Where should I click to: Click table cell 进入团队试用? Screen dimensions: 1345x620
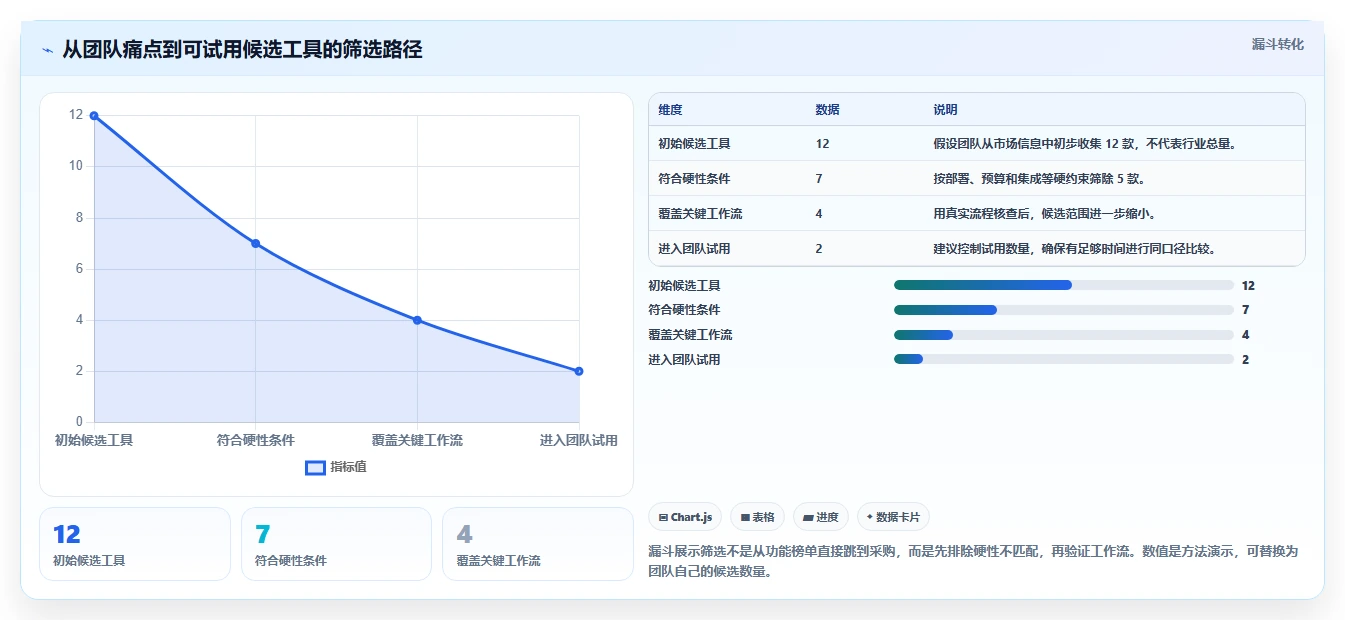point(694,249)
